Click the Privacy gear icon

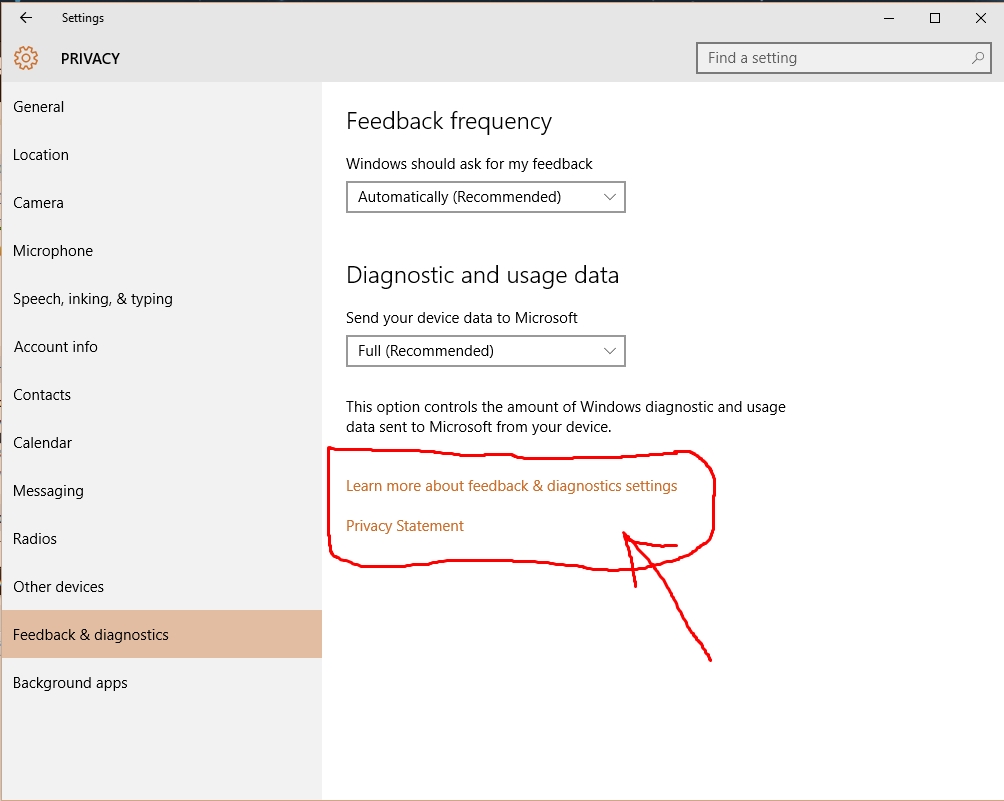26,58
